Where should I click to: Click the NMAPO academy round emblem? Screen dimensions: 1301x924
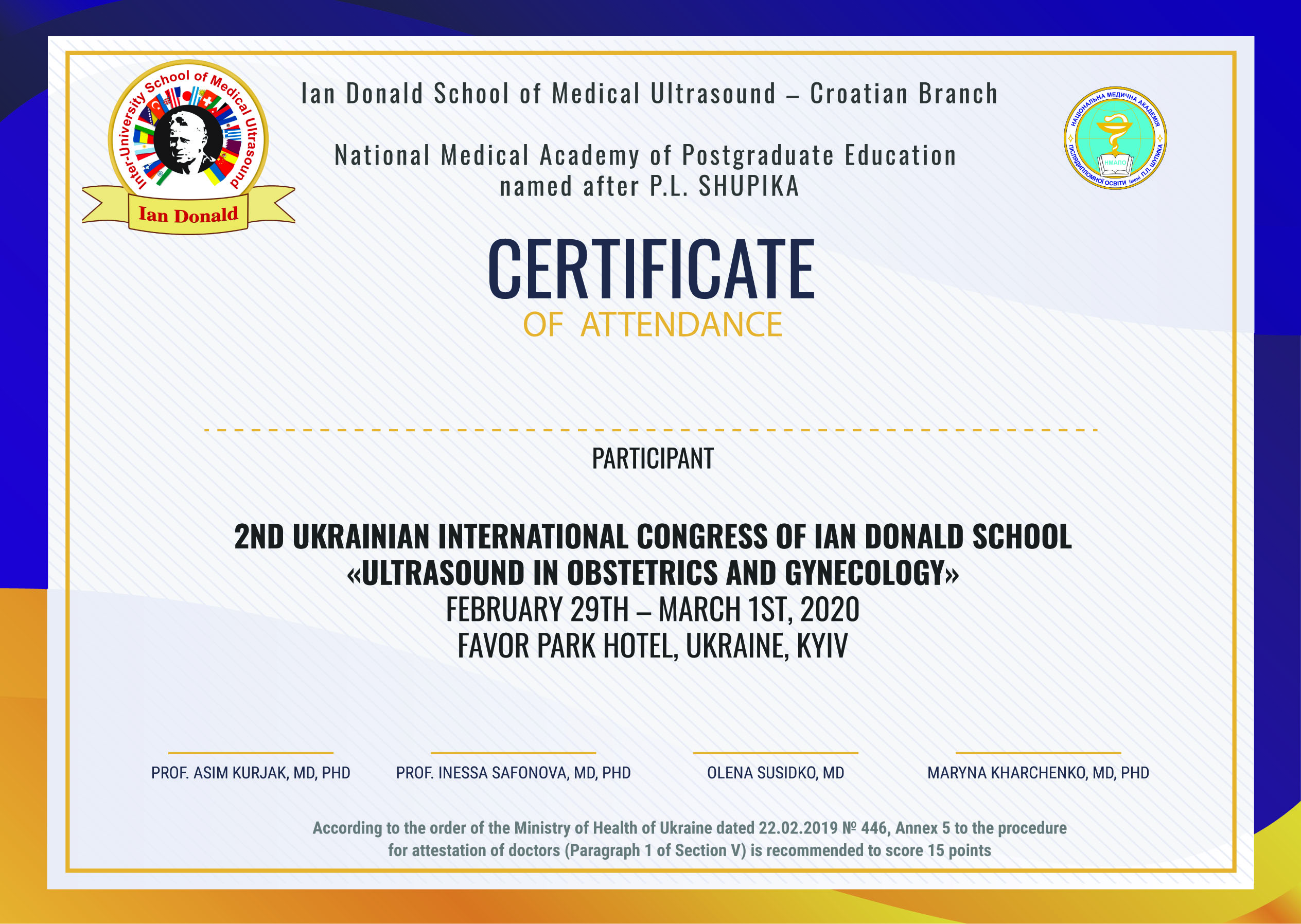pyautogui.click(x=1115, y=138)
